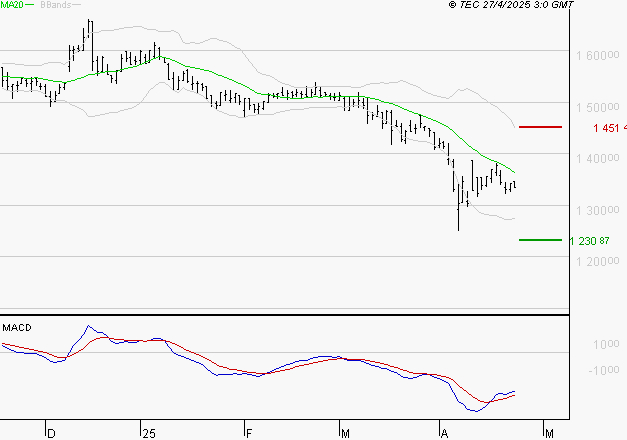Viewport: 627px width, 440px height.
Task: Click the 1 200 price axis label
Action: point(596,262)
